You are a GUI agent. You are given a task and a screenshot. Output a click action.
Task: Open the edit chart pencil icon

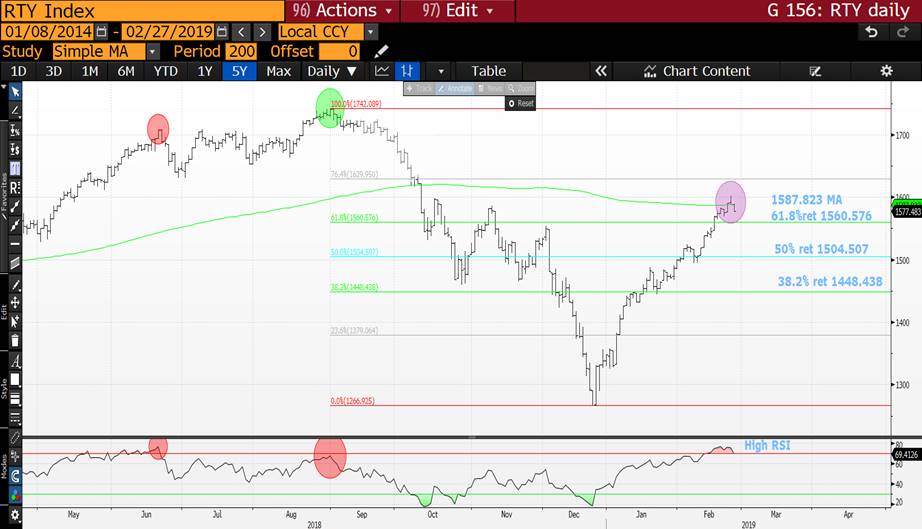click(815, 71)
